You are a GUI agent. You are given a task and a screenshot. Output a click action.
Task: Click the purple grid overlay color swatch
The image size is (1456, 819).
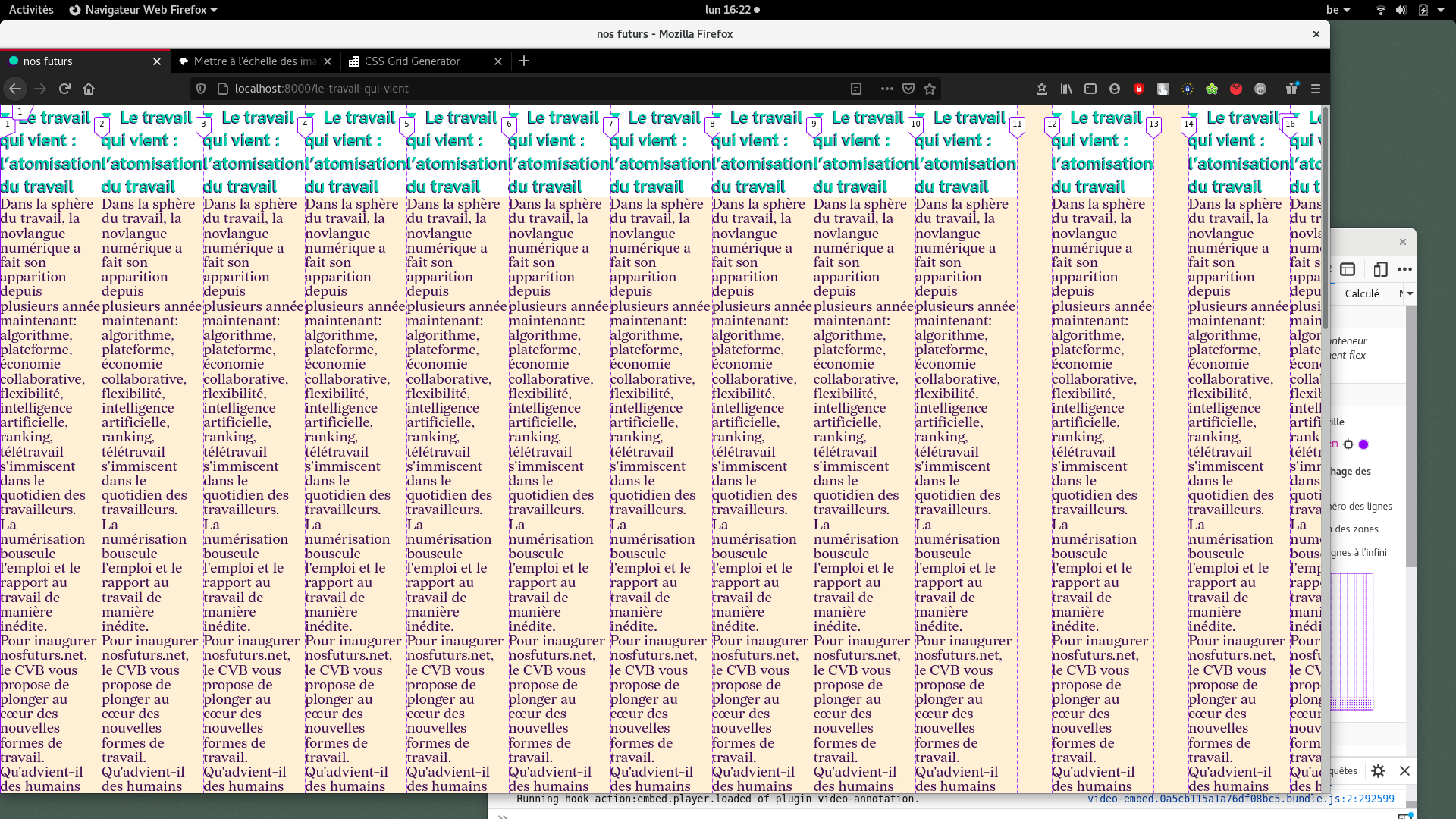click(x=1363, y=444)
